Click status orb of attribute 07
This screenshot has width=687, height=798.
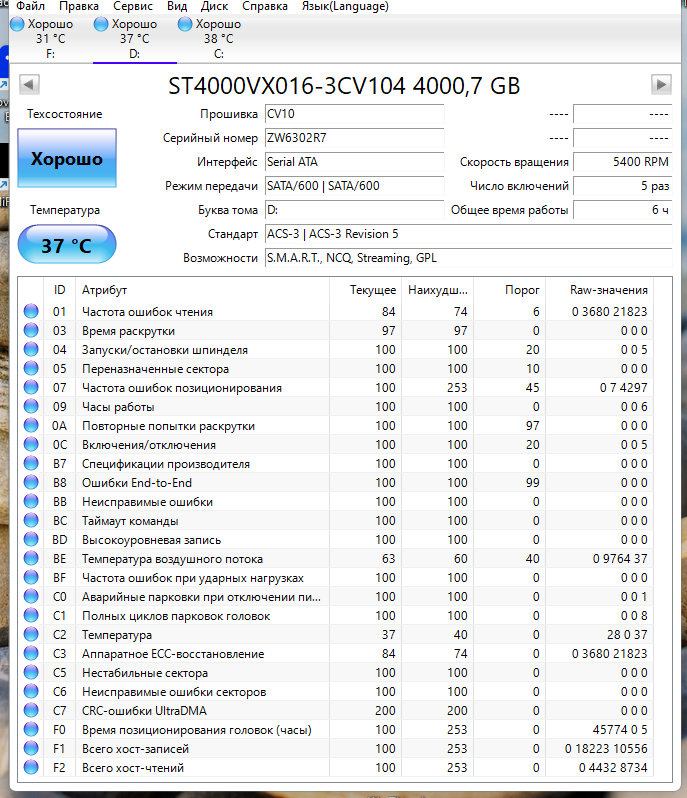pyautogui.click(x=31, y=387)
